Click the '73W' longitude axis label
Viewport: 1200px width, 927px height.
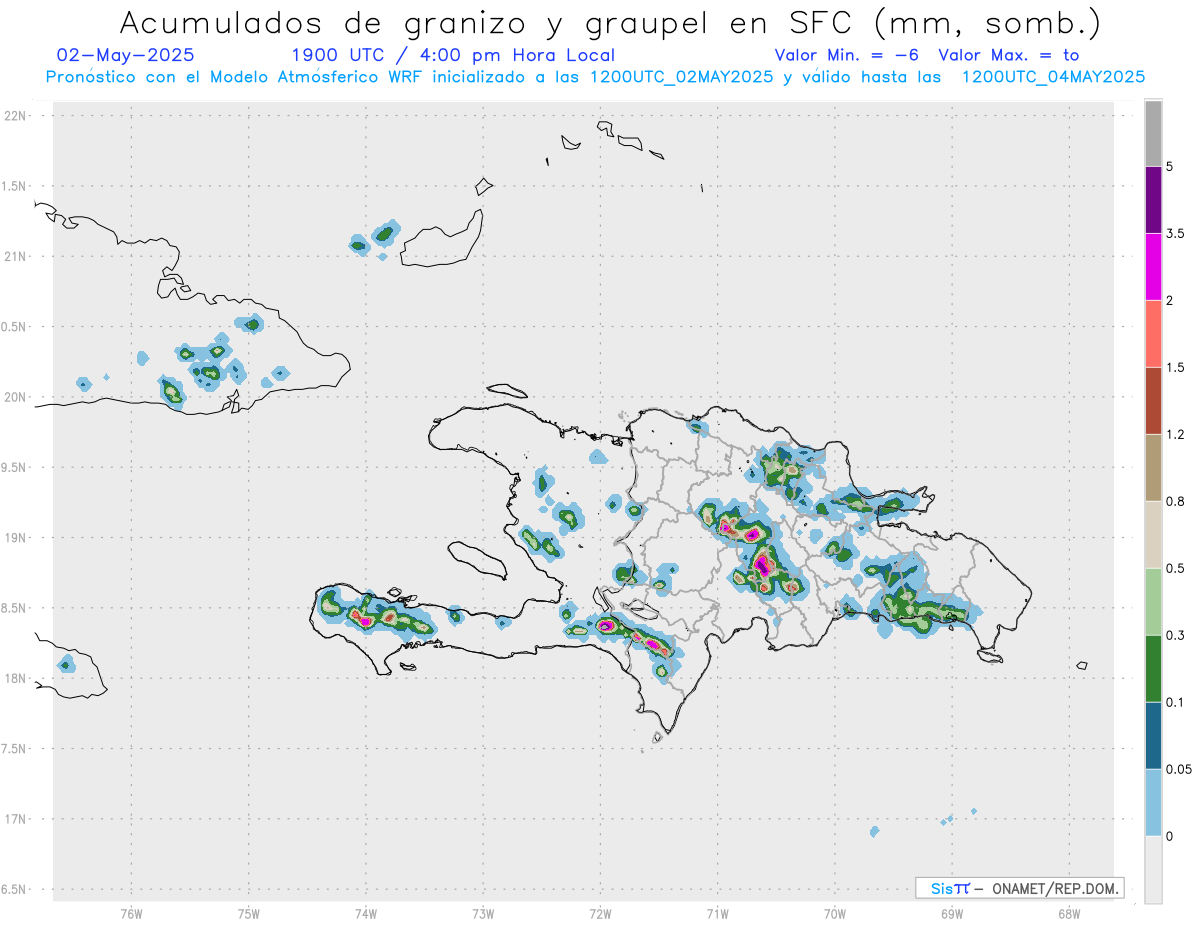tap(483, 913)
